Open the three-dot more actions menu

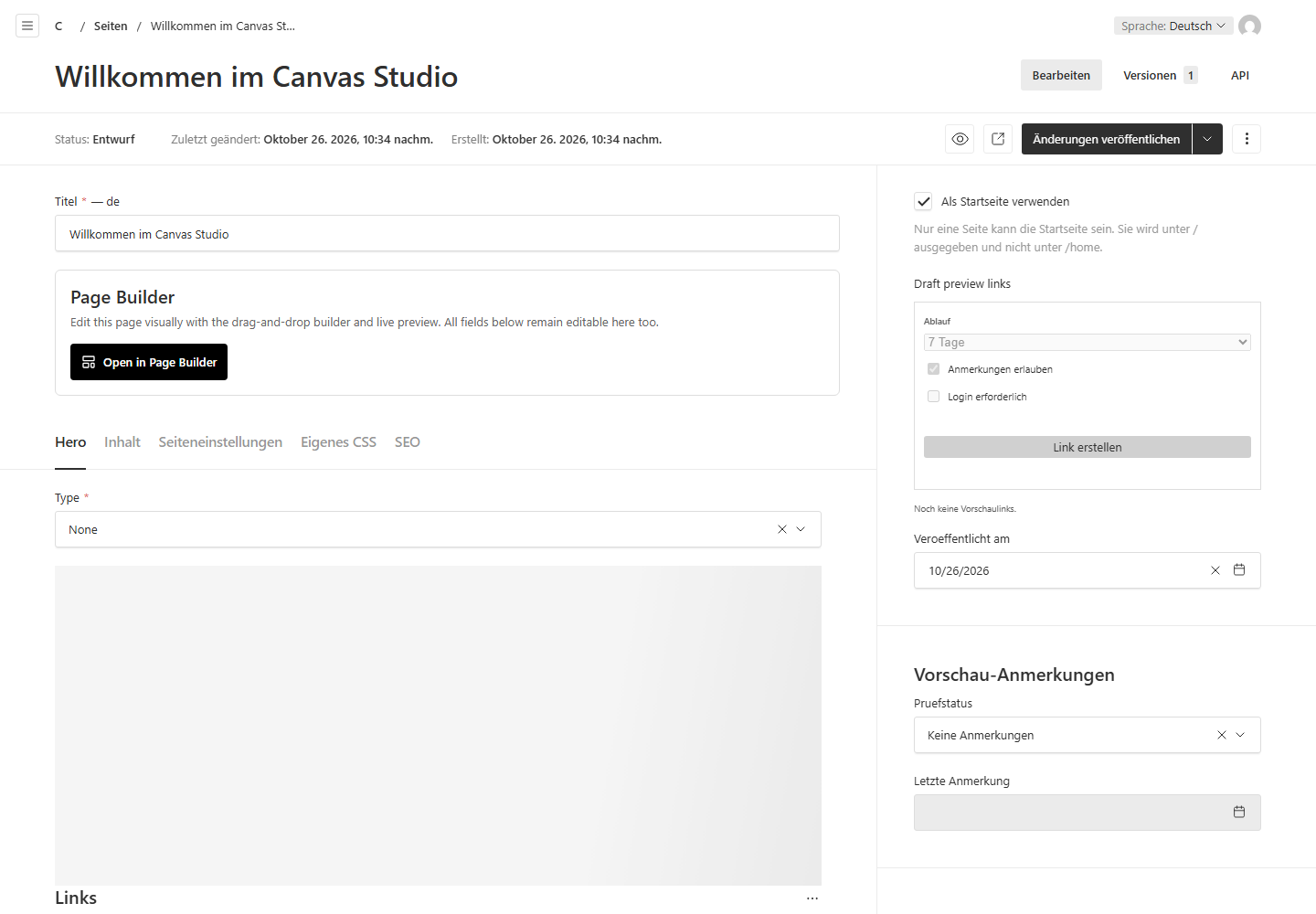pyautogui.click(x=1247, y=139)
